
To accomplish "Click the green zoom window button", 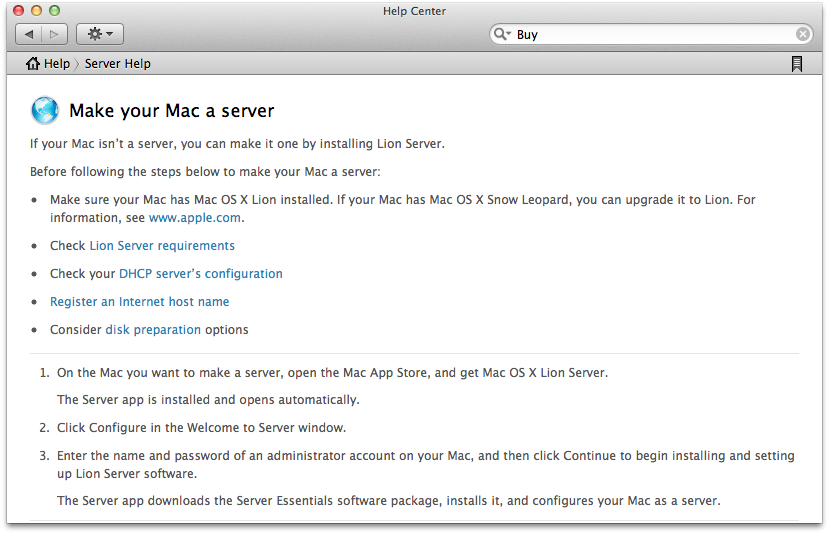I will (x=54, y=11).
